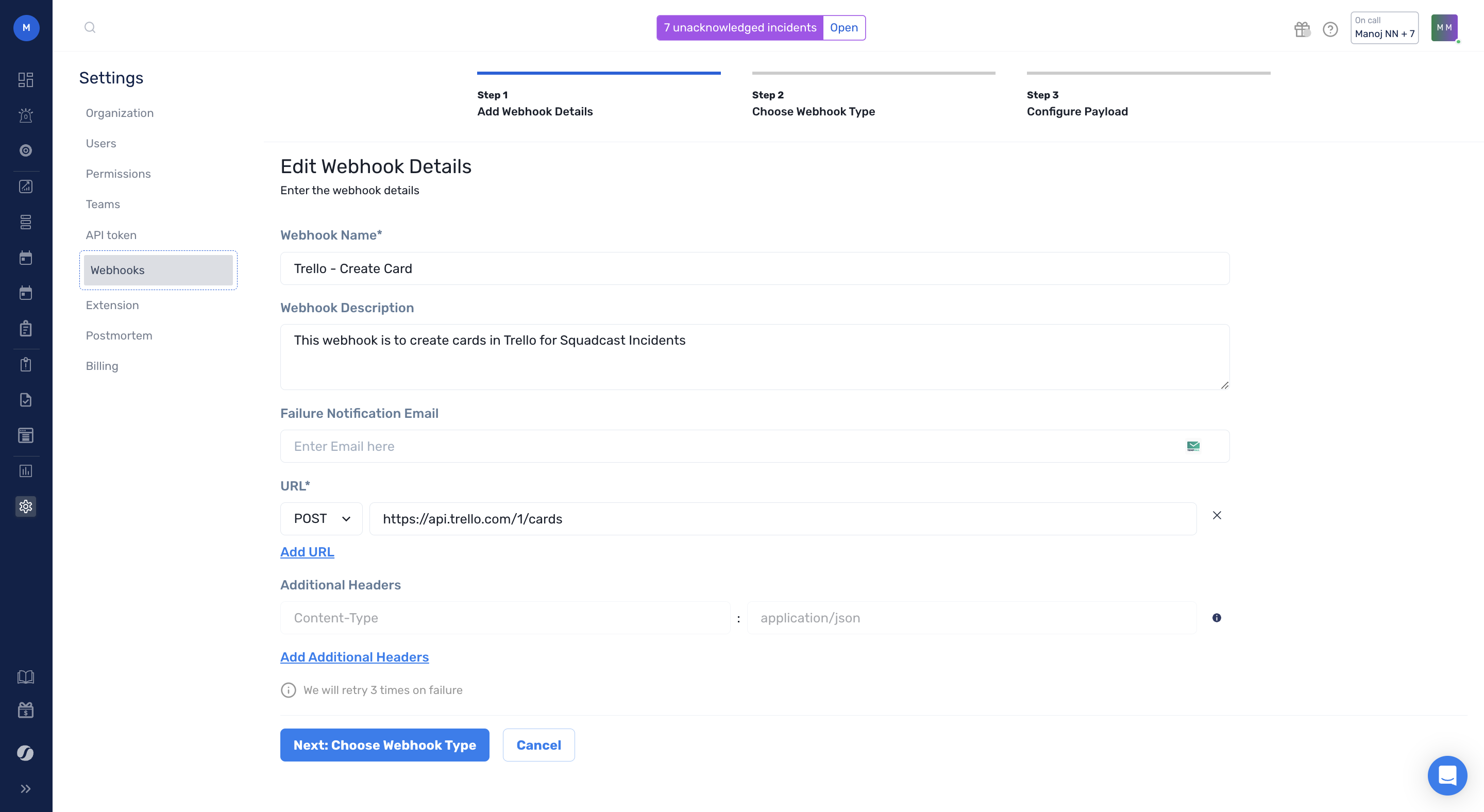Screen dimensions: 1484x812
Task: Open the search magnifier icon
Action: (x=90, y=27)
